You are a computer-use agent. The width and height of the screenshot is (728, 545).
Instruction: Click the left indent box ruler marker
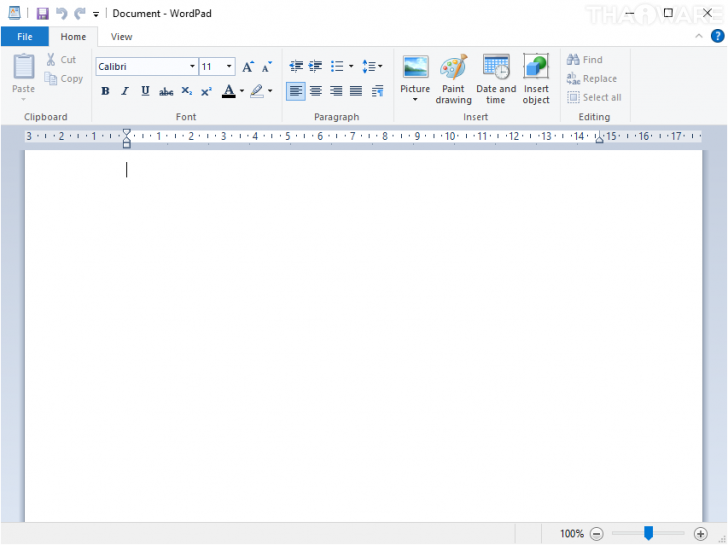point(126,144)
